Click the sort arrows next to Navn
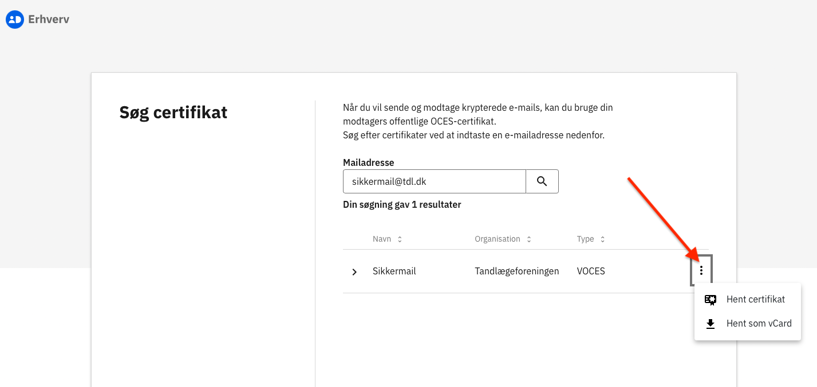 click(x=400, y=240)
